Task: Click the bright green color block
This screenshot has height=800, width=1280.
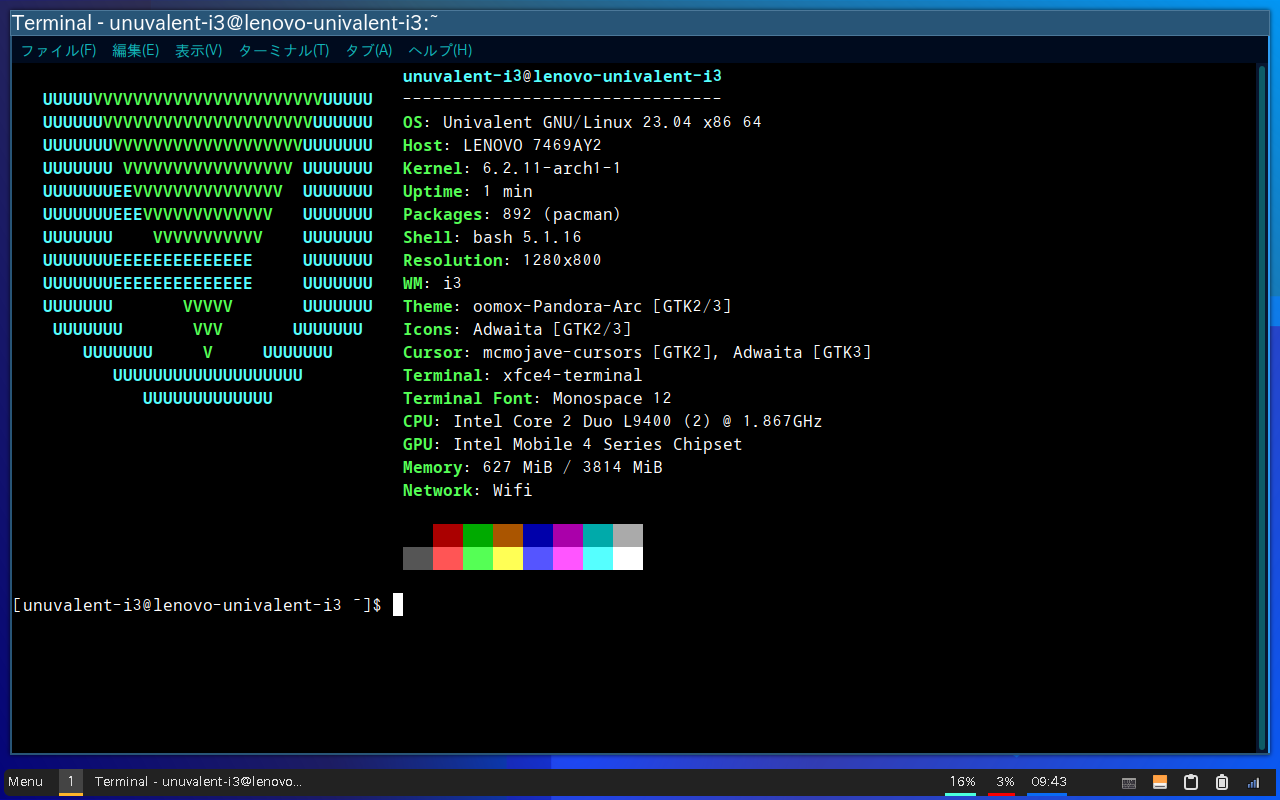Action: (478, 558)
